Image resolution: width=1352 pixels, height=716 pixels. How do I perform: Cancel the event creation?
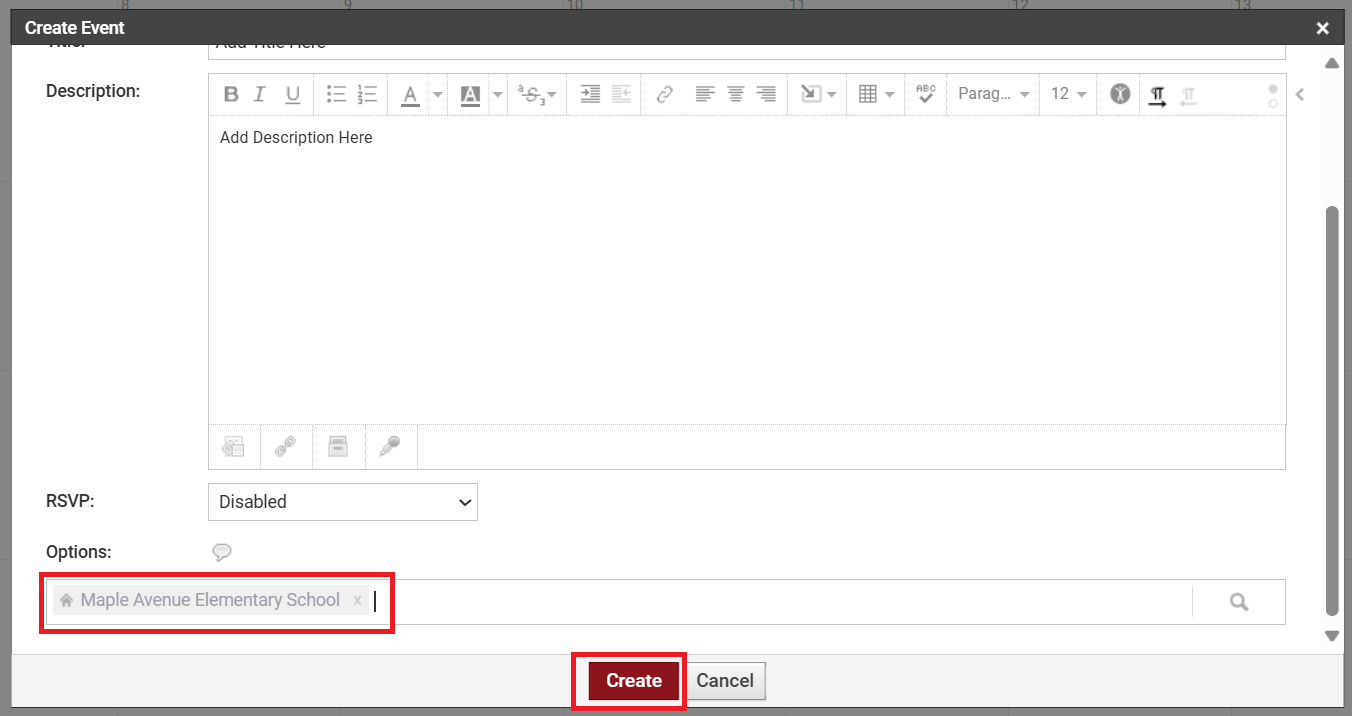coord(725,681)
